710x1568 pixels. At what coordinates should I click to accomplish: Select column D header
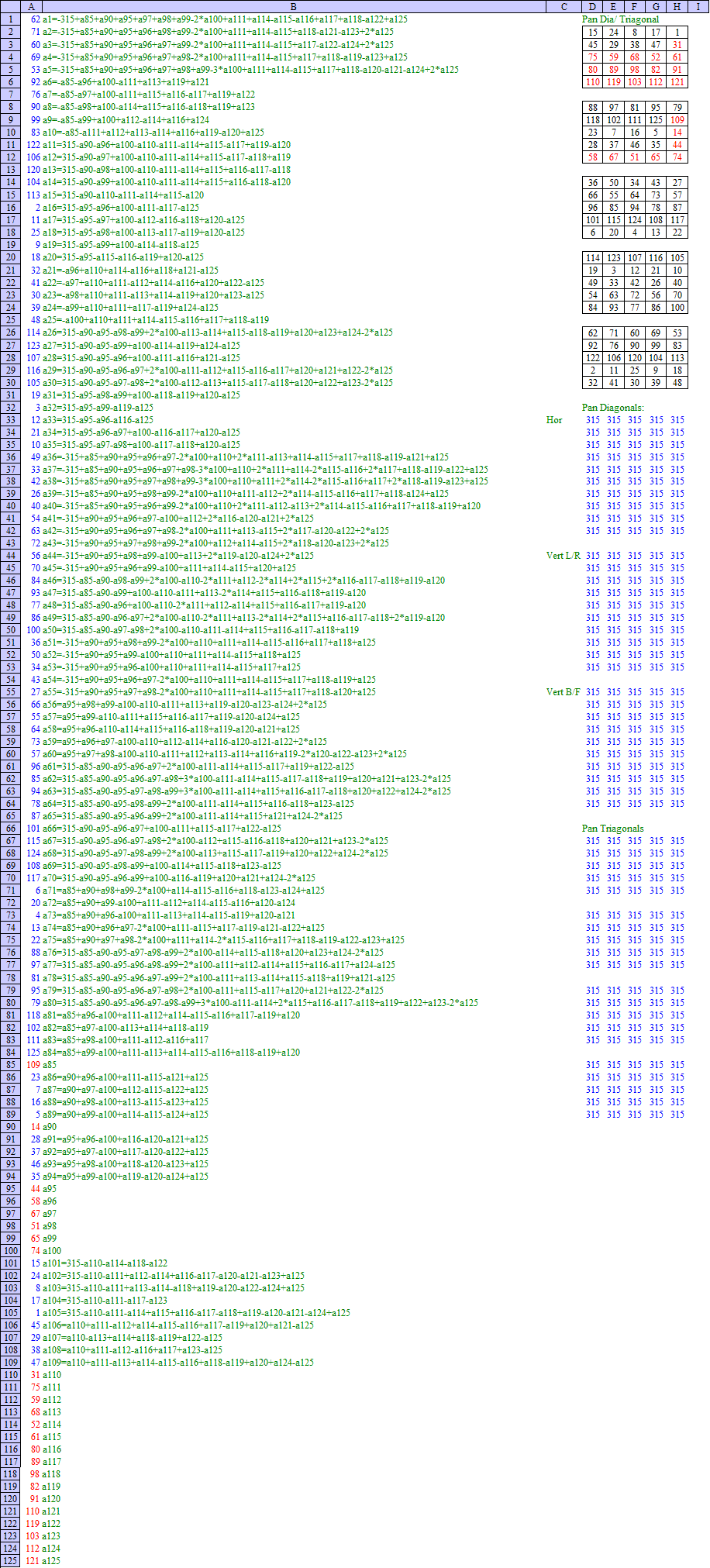click(593, 6)
